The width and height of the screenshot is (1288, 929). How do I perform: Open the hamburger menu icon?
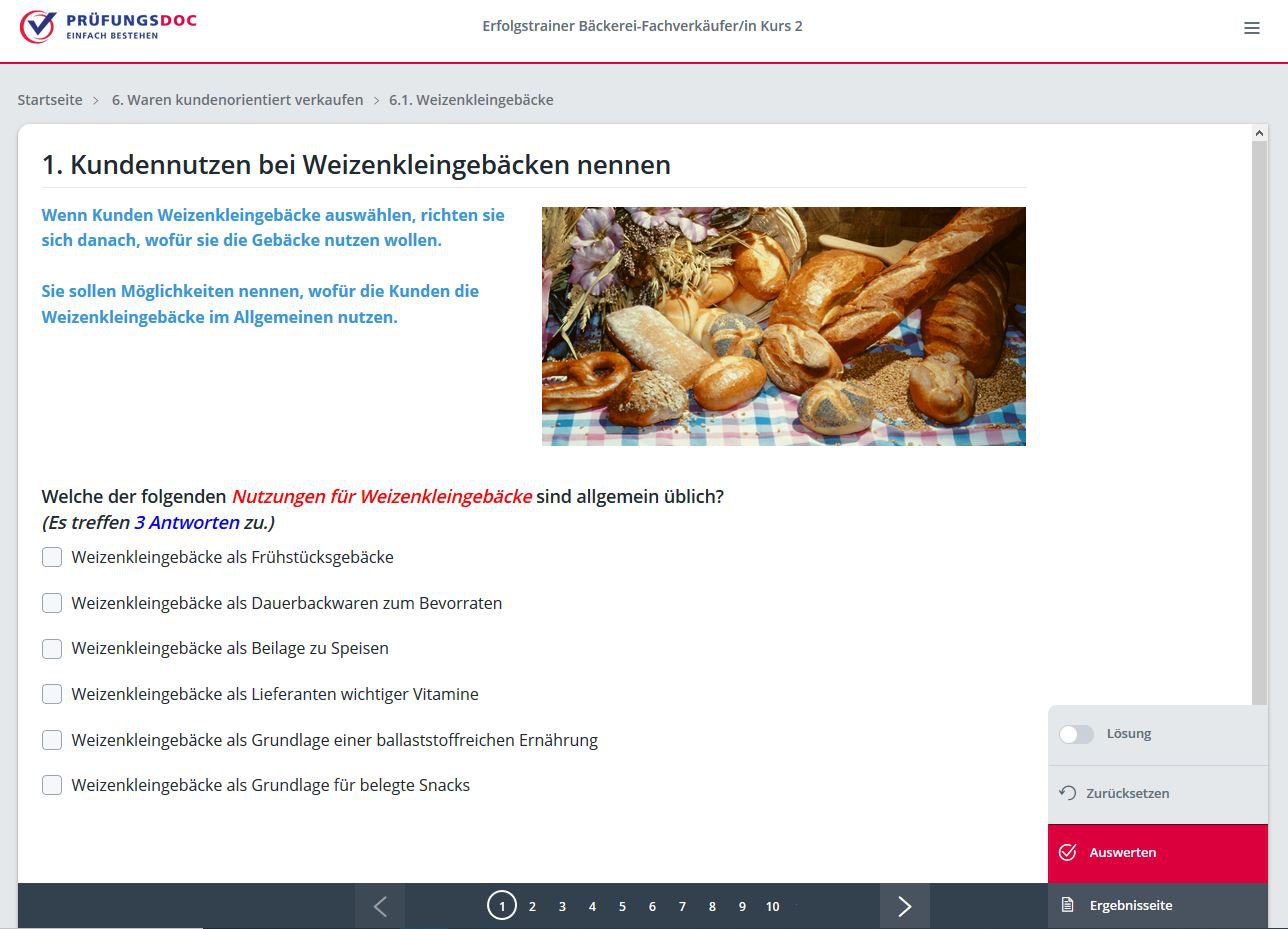[x=1251, y=28]
